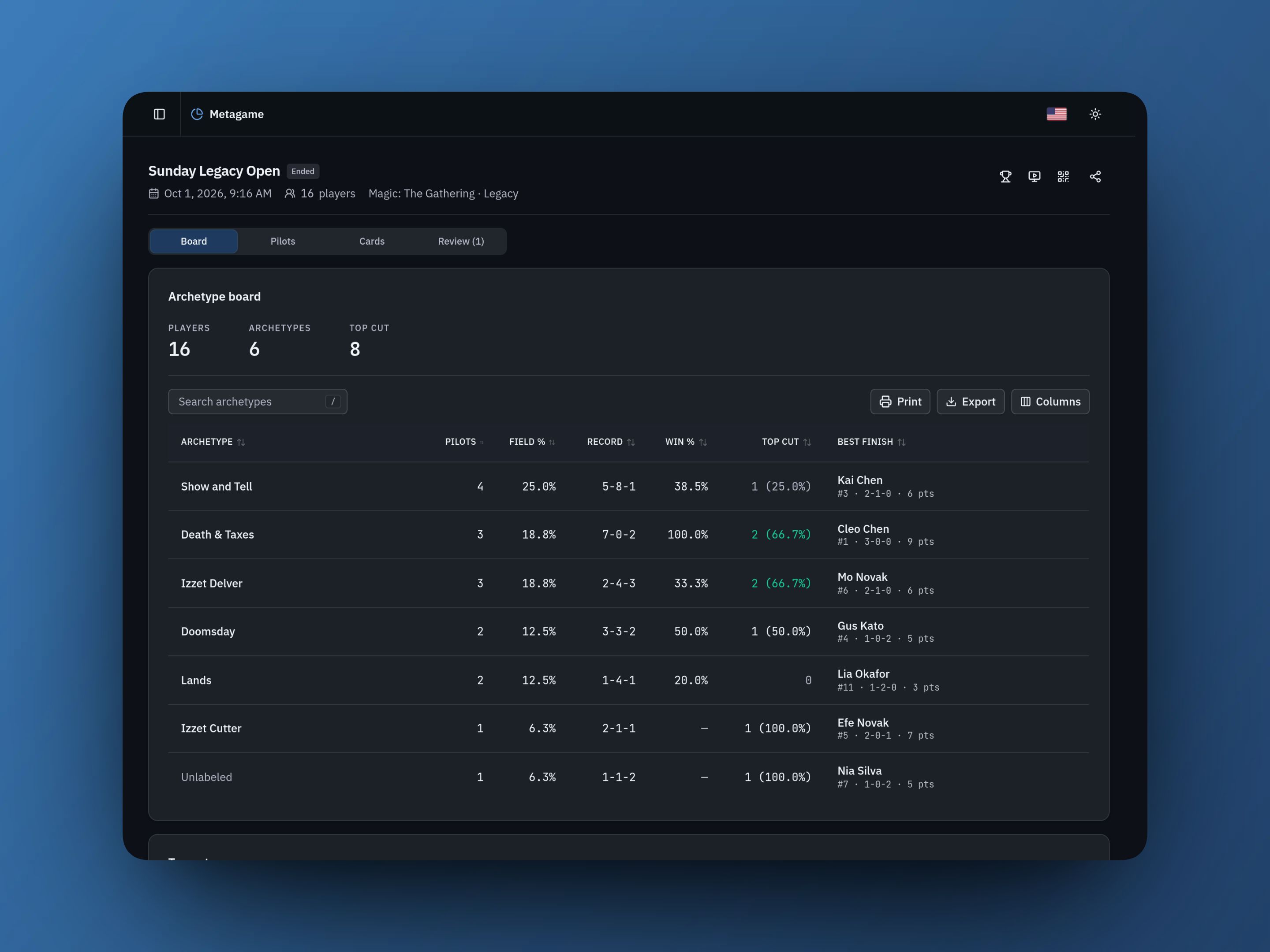This screenshot has width=1270, height=952.
Task: Switch to the Board tab
Action: click(194, 242)
